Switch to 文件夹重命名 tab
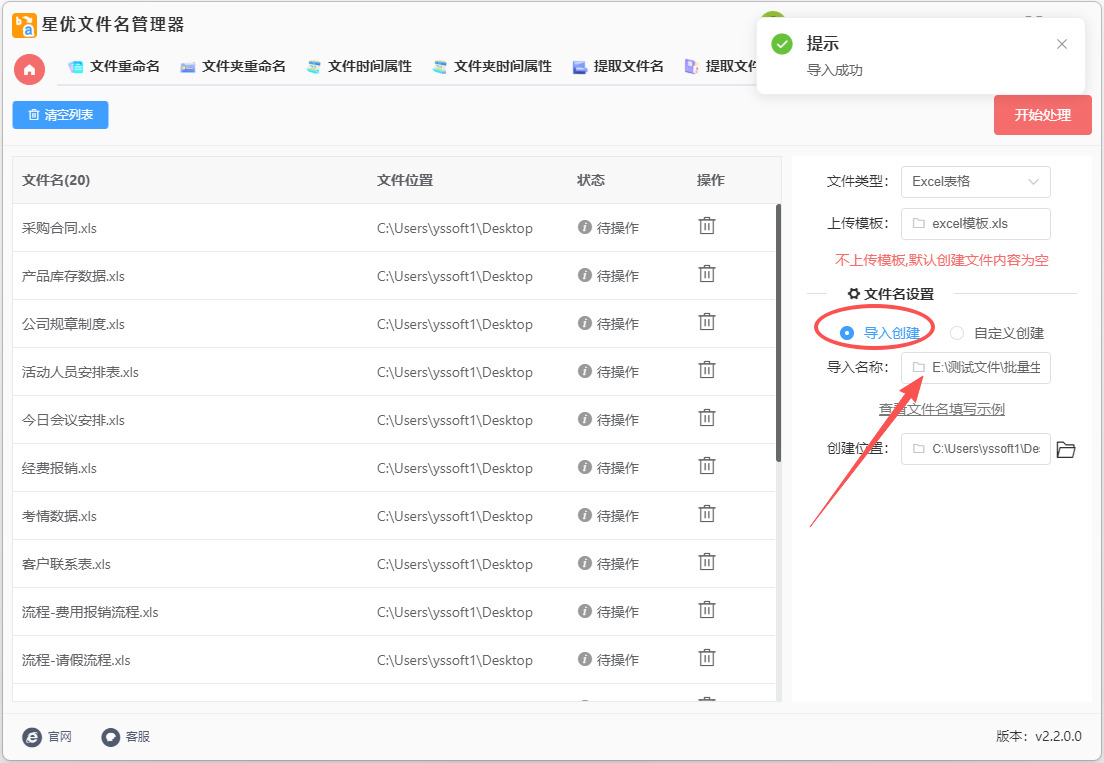 233,67
